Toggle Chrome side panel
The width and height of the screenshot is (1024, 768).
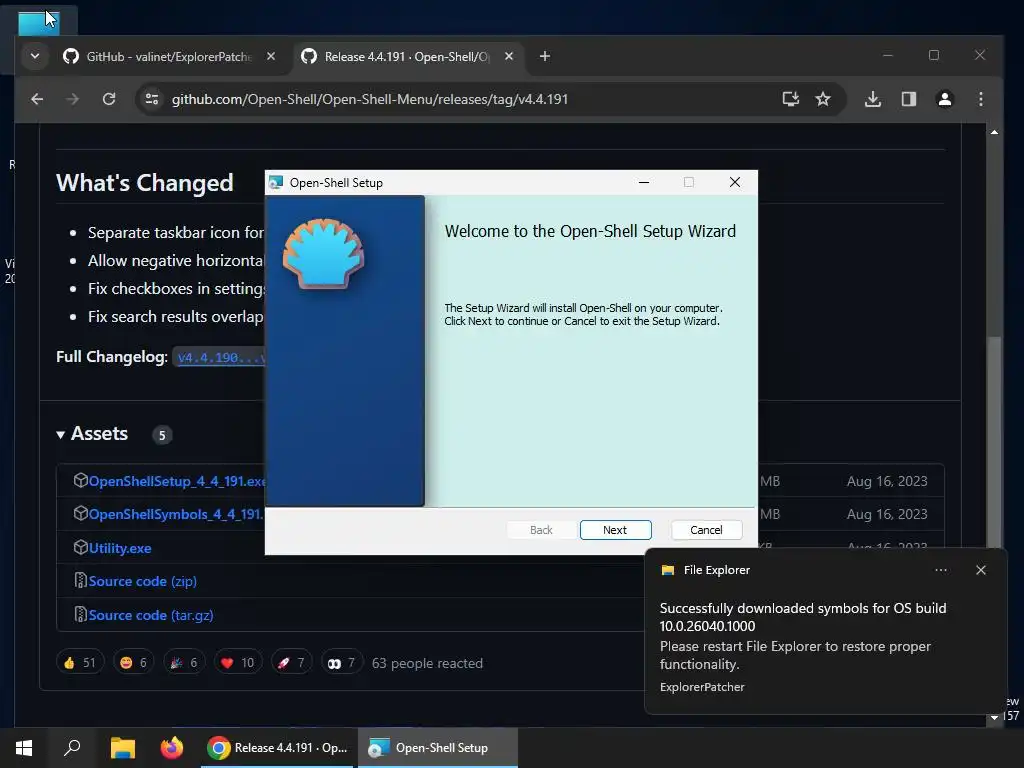(908, 99)
